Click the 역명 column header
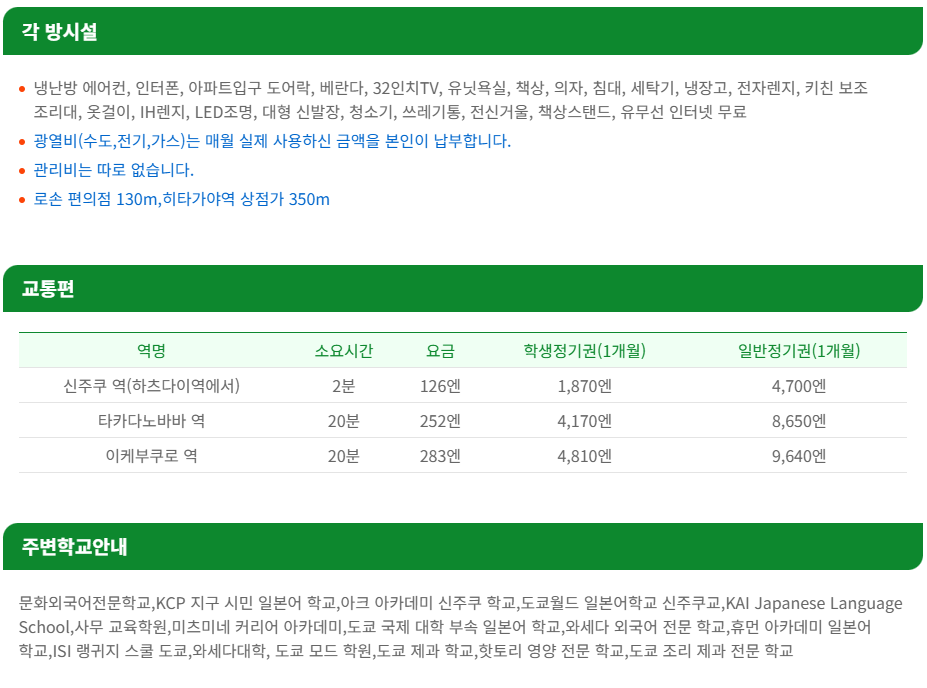 [x=151, y=350]
